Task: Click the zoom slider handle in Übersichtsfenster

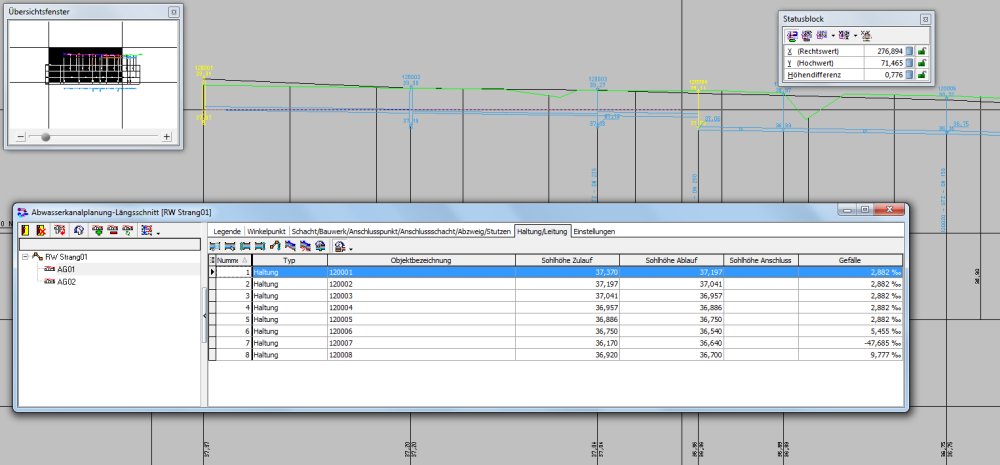Action: point(45,137)
